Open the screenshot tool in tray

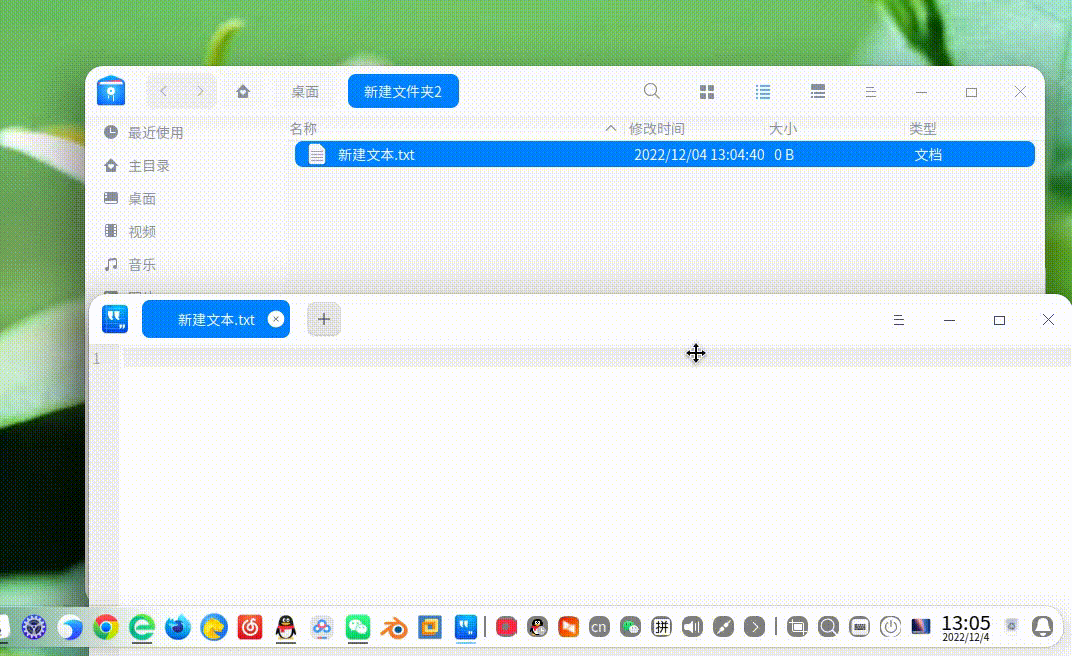click(796, 627)
